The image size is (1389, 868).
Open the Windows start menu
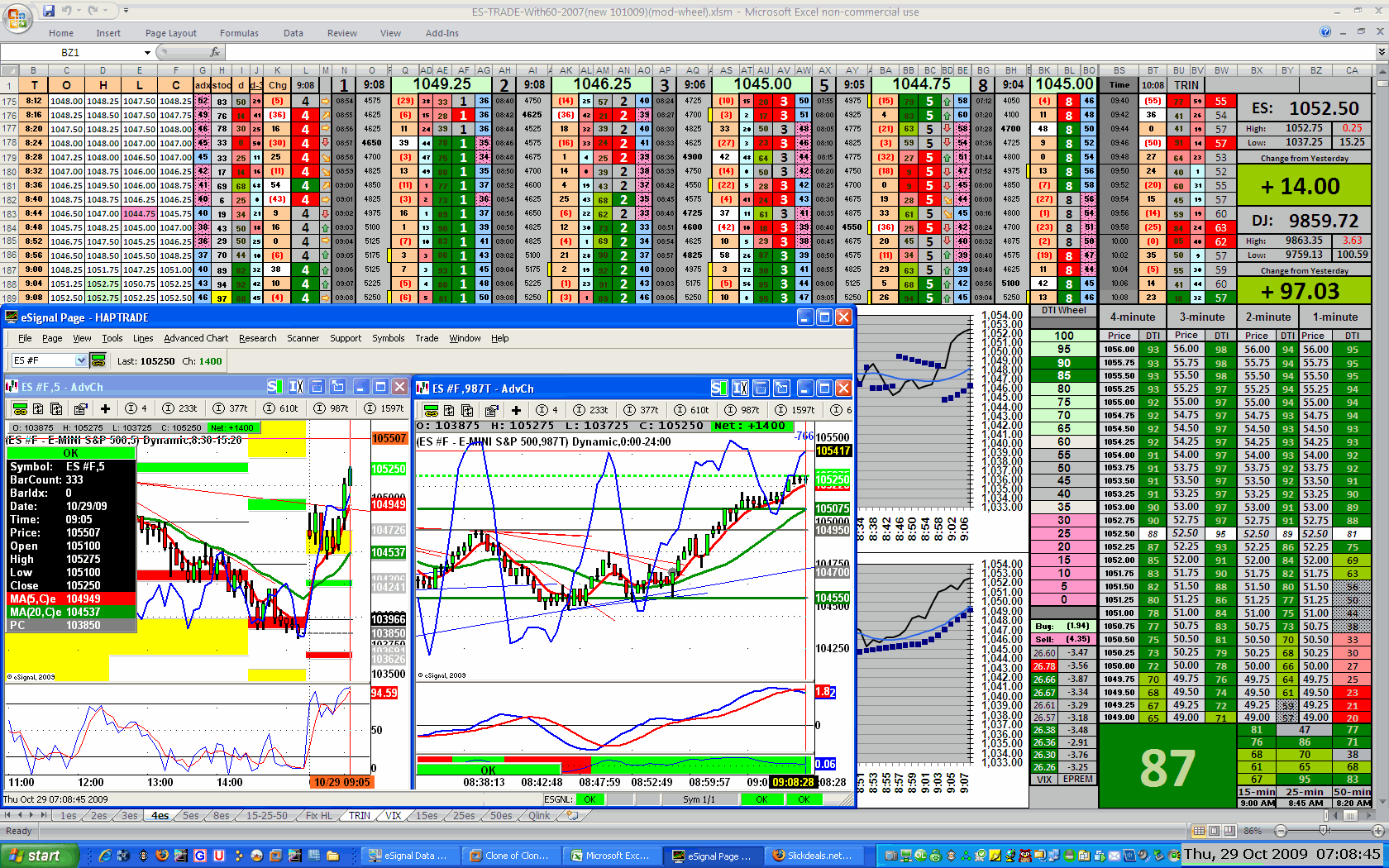click(41, 856)
